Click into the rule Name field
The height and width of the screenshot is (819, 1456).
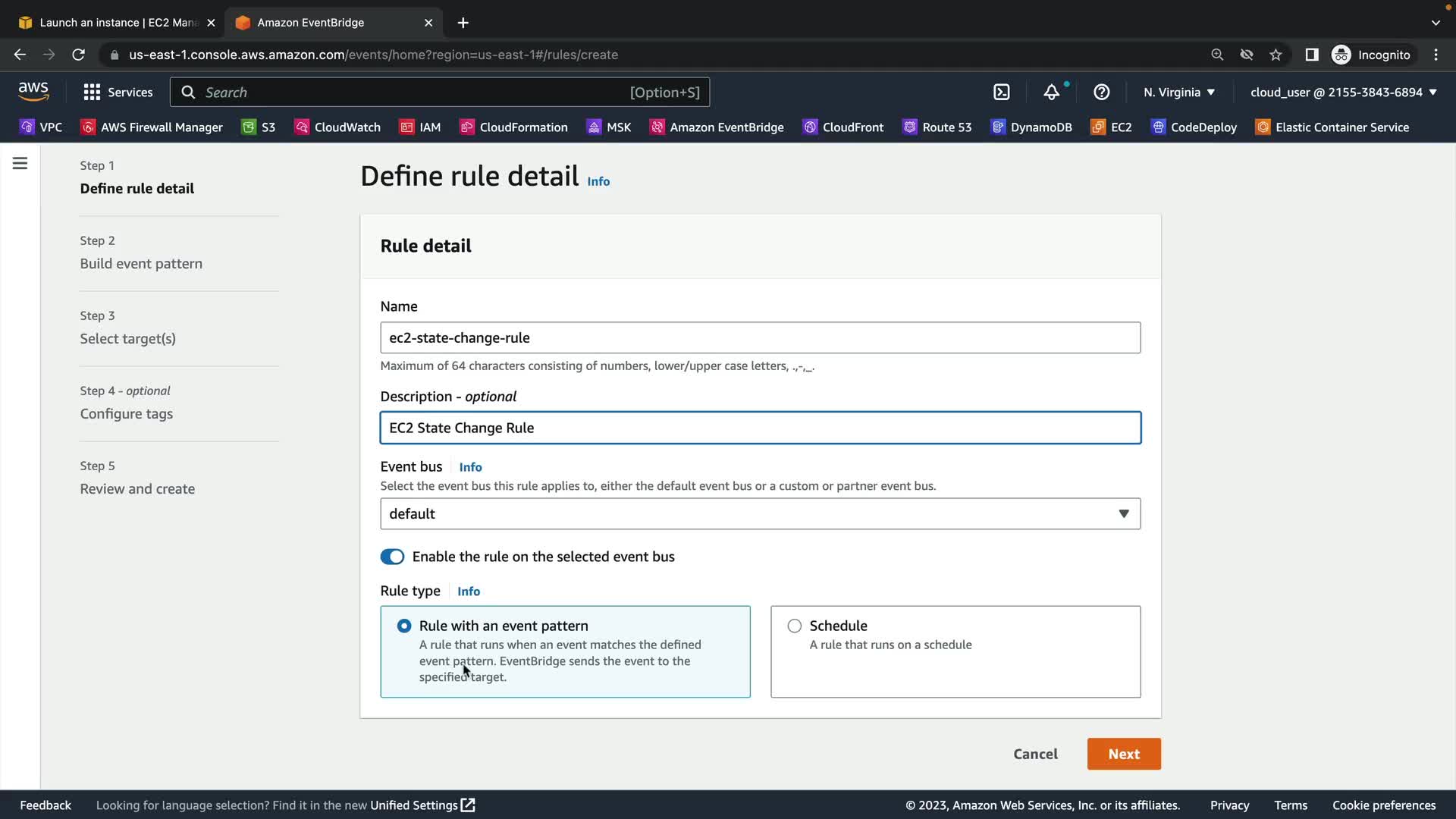[x=760, y=338]
